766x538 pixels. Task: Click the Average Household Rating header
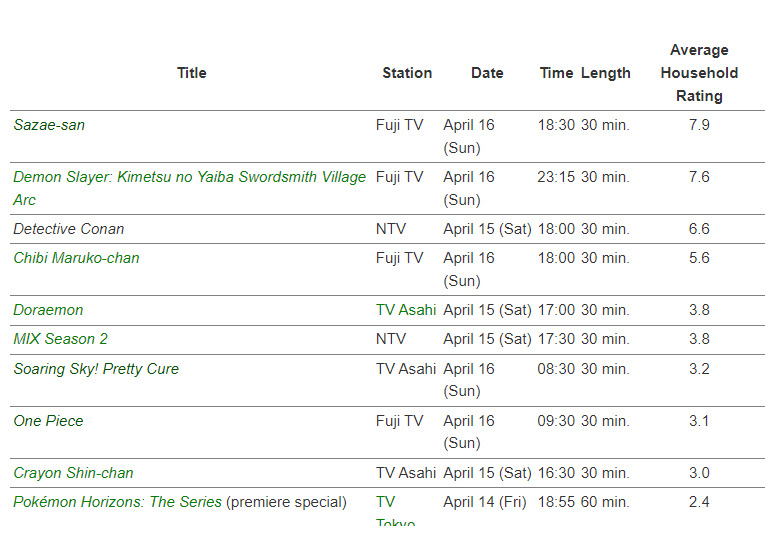(699, 73)
